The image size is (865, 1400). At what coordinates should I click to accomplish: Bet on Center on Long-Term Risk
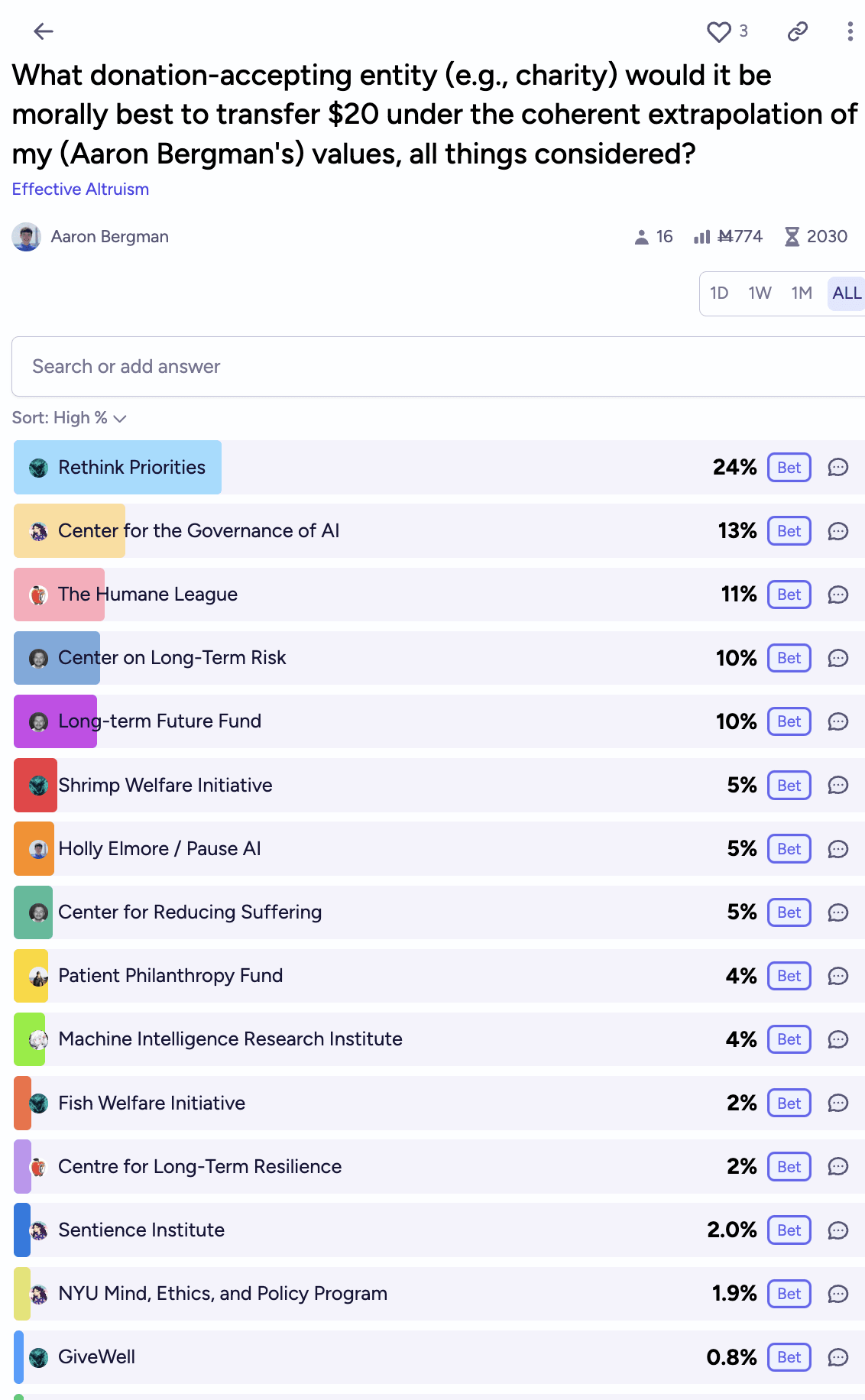point(789,658)
